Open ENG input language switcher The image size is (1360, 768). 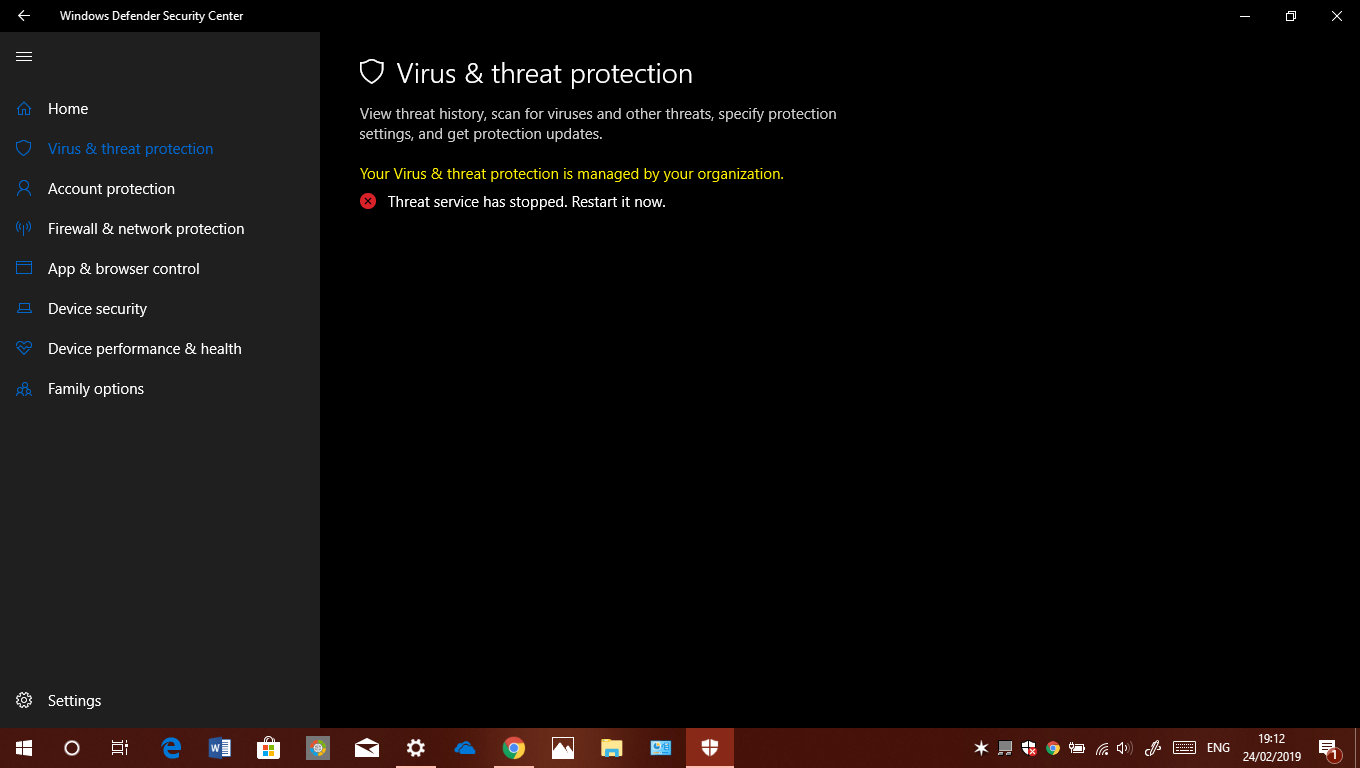[x=1218, y=748]
